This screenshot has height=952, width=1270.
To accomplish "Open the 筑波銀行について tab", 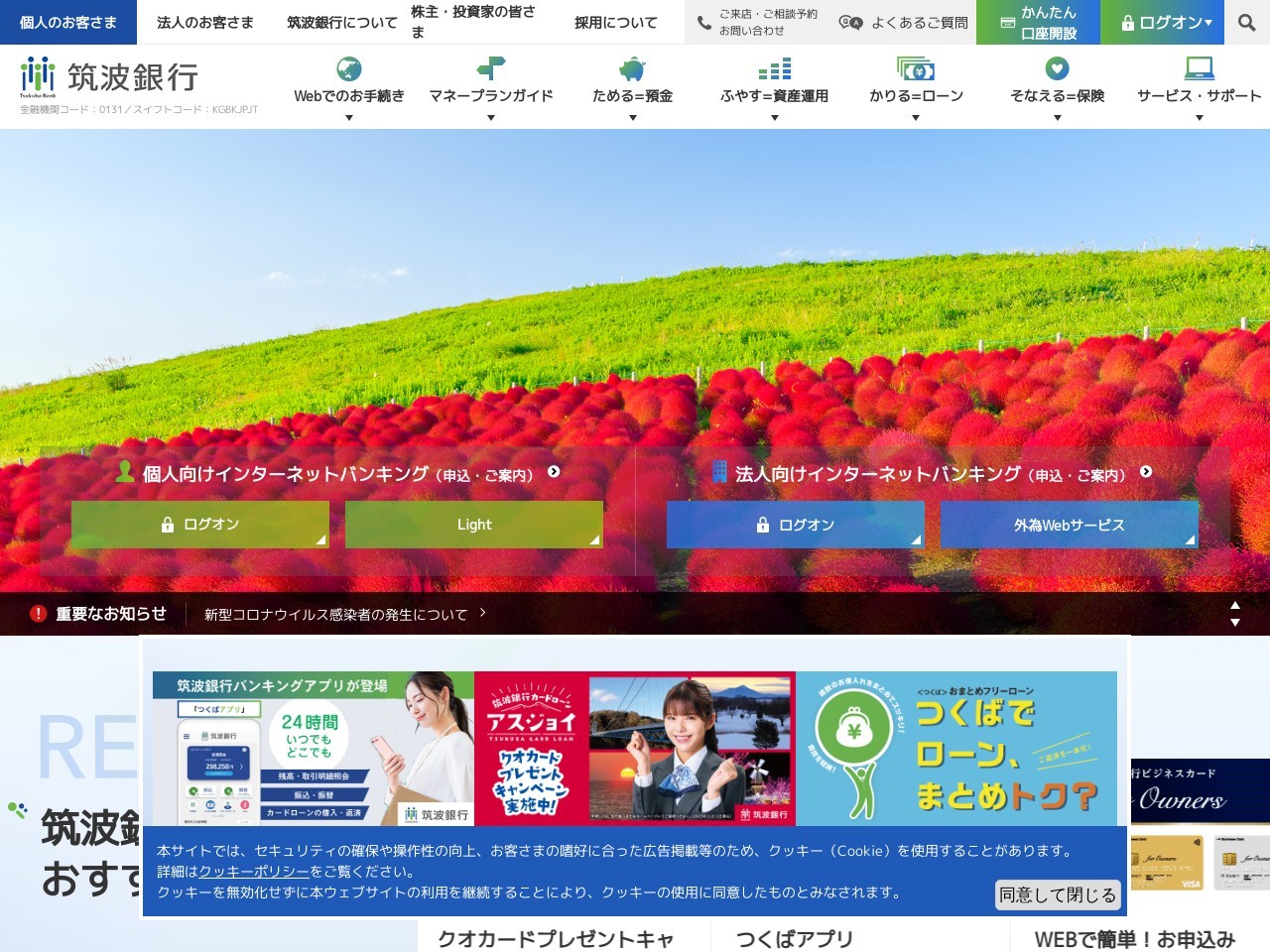I will point(342,22).
